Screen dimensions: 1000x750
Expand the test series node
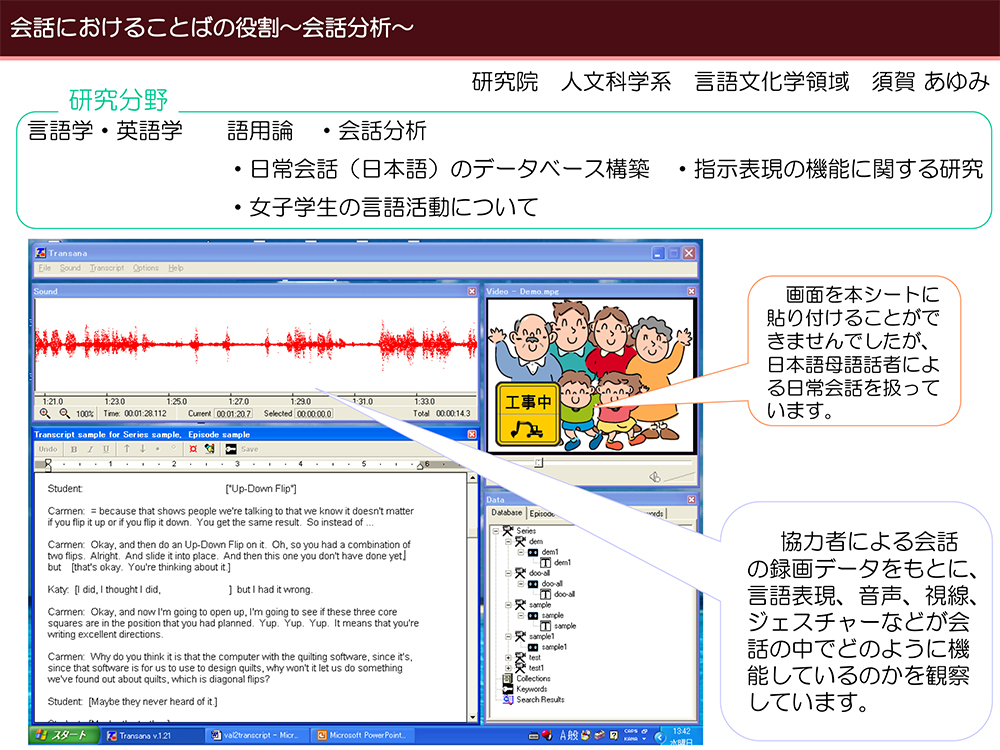(508, 658)
